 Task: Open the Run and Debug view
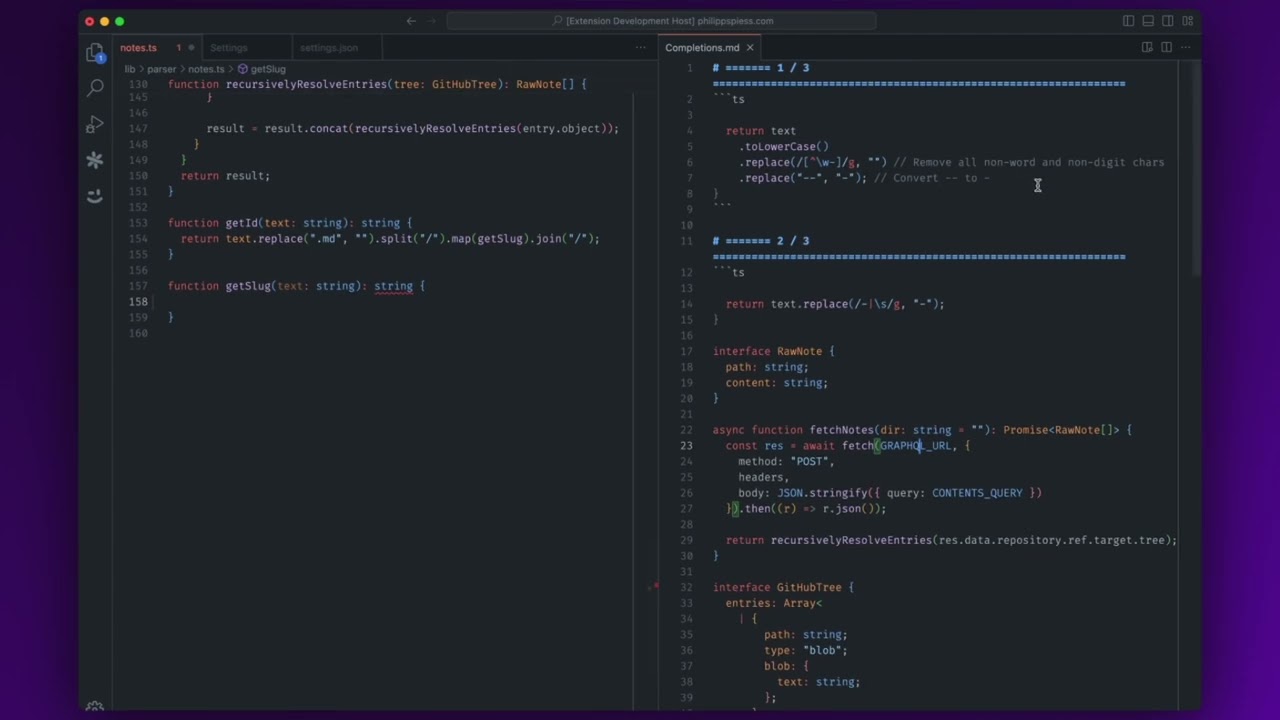point(95,124)
